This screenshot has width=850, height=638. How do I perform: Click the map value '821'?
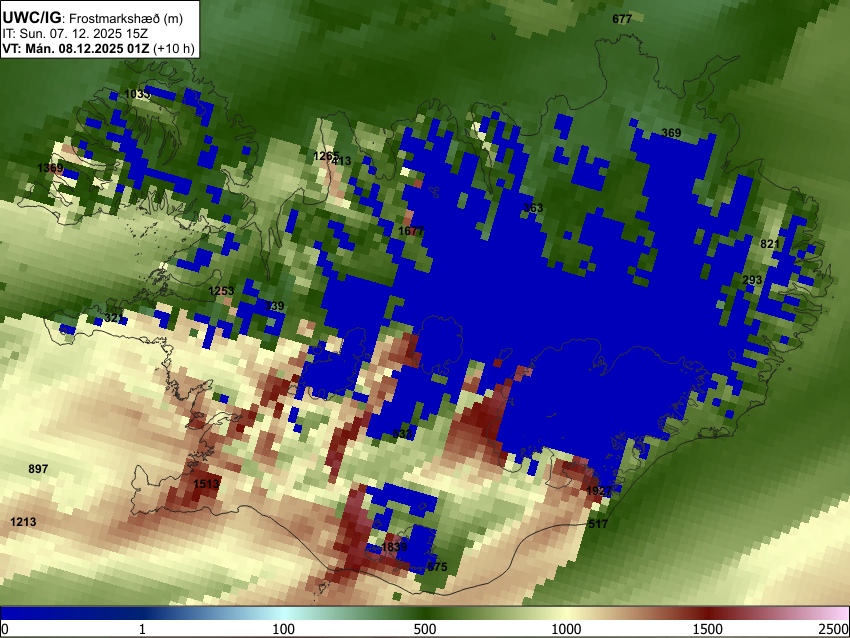tap(770, 244)
